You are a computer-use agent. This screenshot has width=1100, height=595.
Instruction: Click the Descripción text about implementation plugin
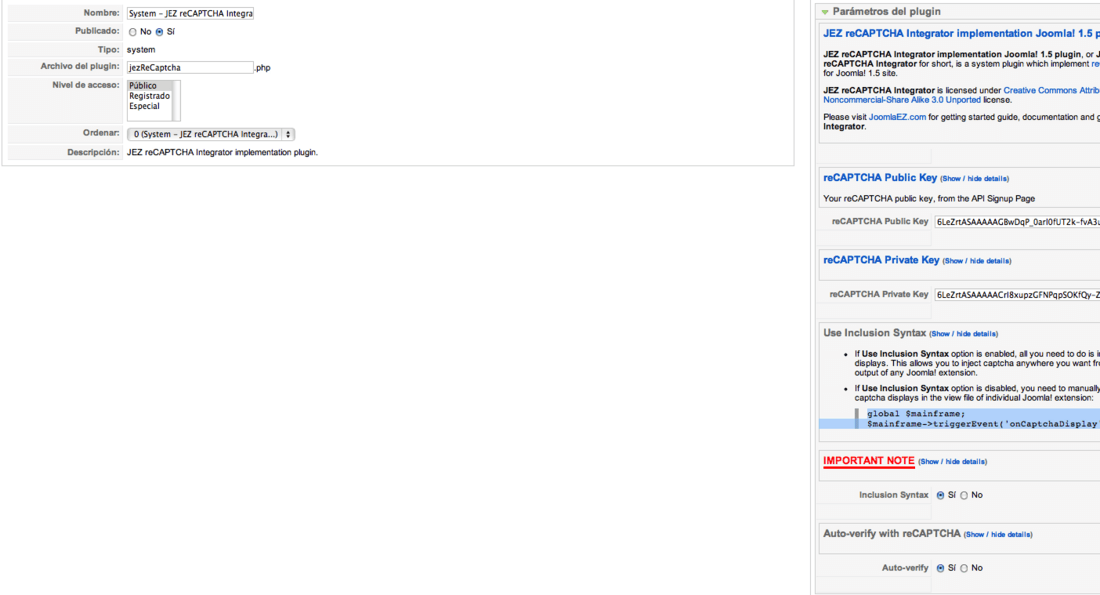222,152
